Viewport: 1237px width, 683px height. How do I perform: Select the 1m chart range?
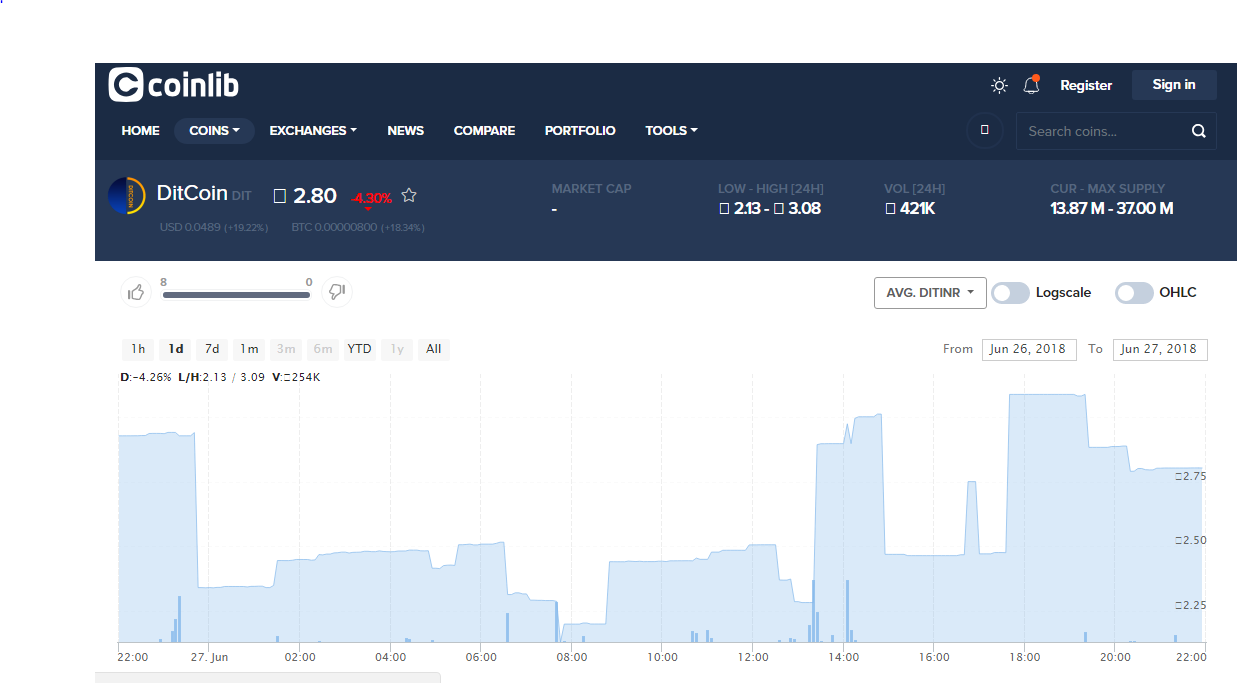(249, 349)
